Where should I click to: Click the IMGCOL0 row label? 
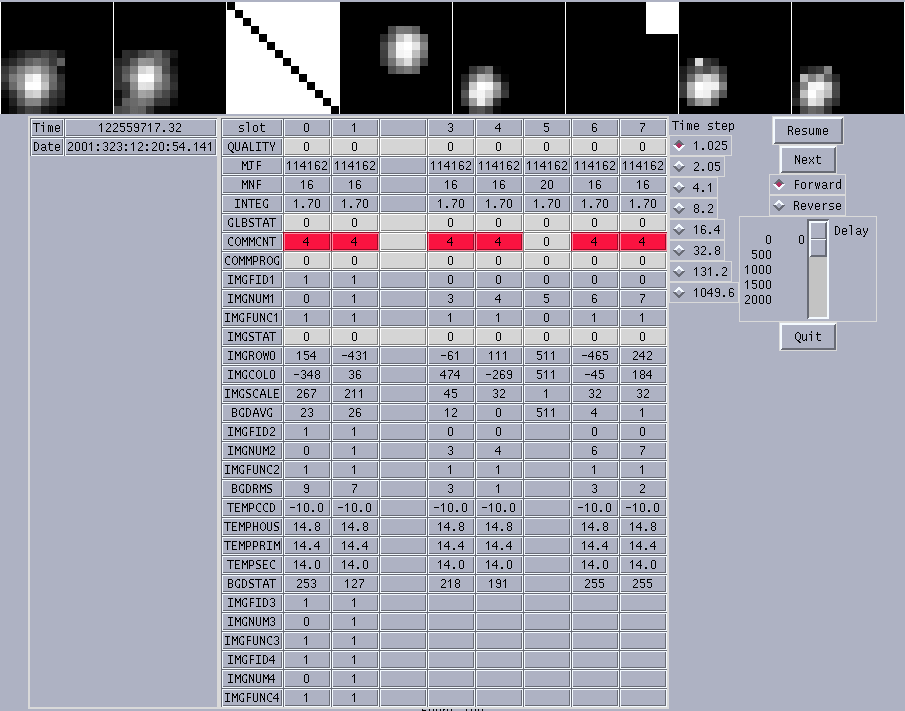252,375
